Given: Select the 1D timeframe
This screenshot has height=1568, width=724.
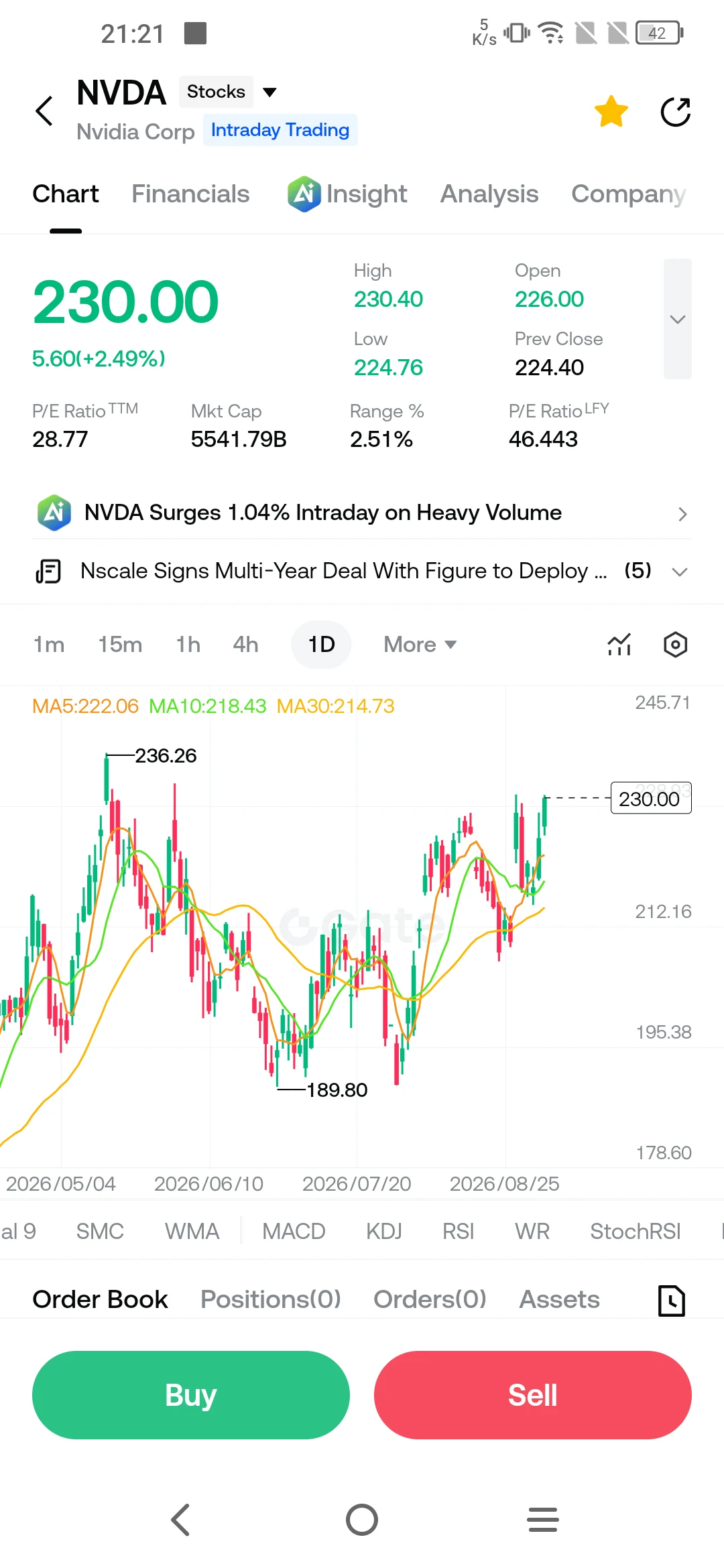Looking at the screenshot, I should tap(321, 645).
